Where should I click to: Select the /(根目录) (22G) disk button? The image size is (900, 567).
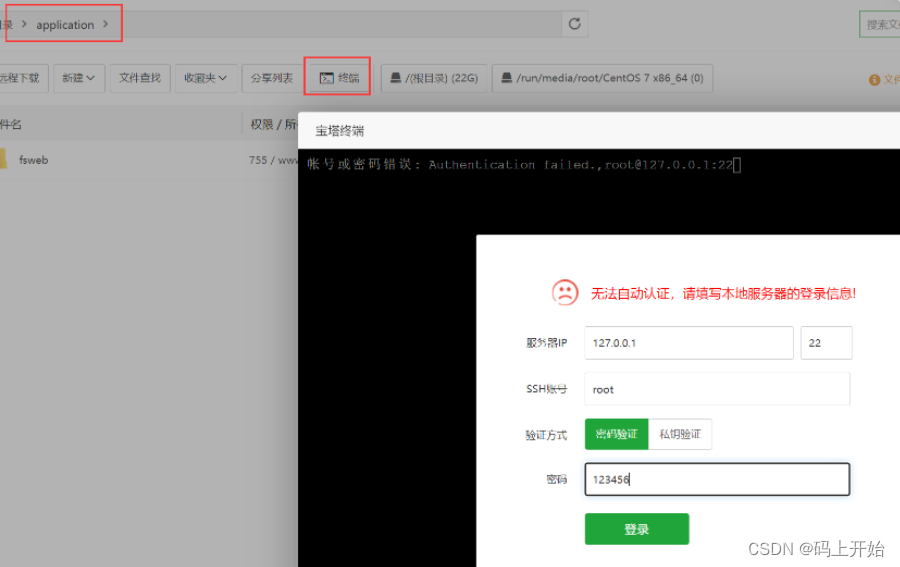coord(434,77)
